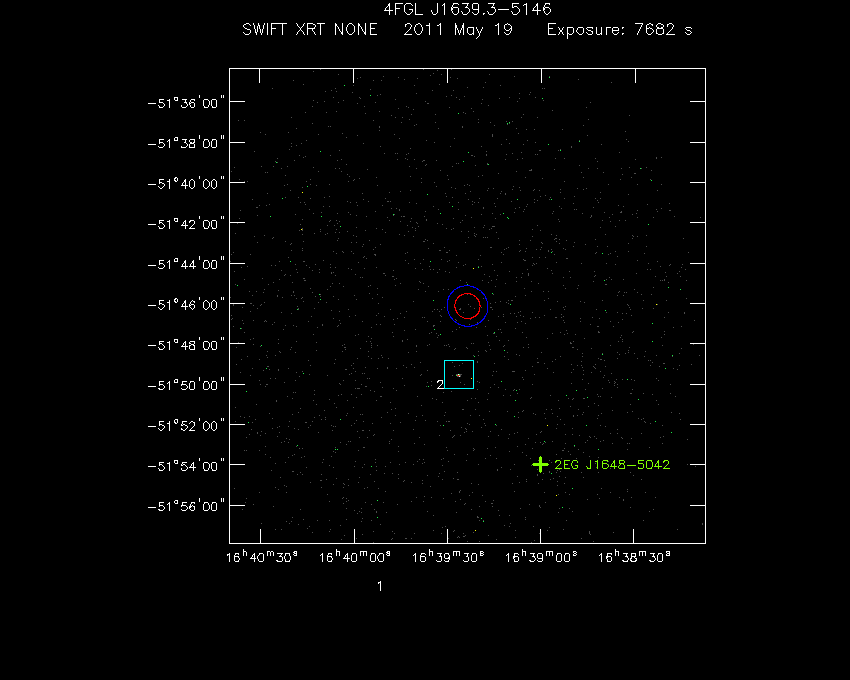Click the title text 4FGL J1639.3-5146
This screenshot has height=680, width=850.
pyautogui.click(x=467, y=9)
